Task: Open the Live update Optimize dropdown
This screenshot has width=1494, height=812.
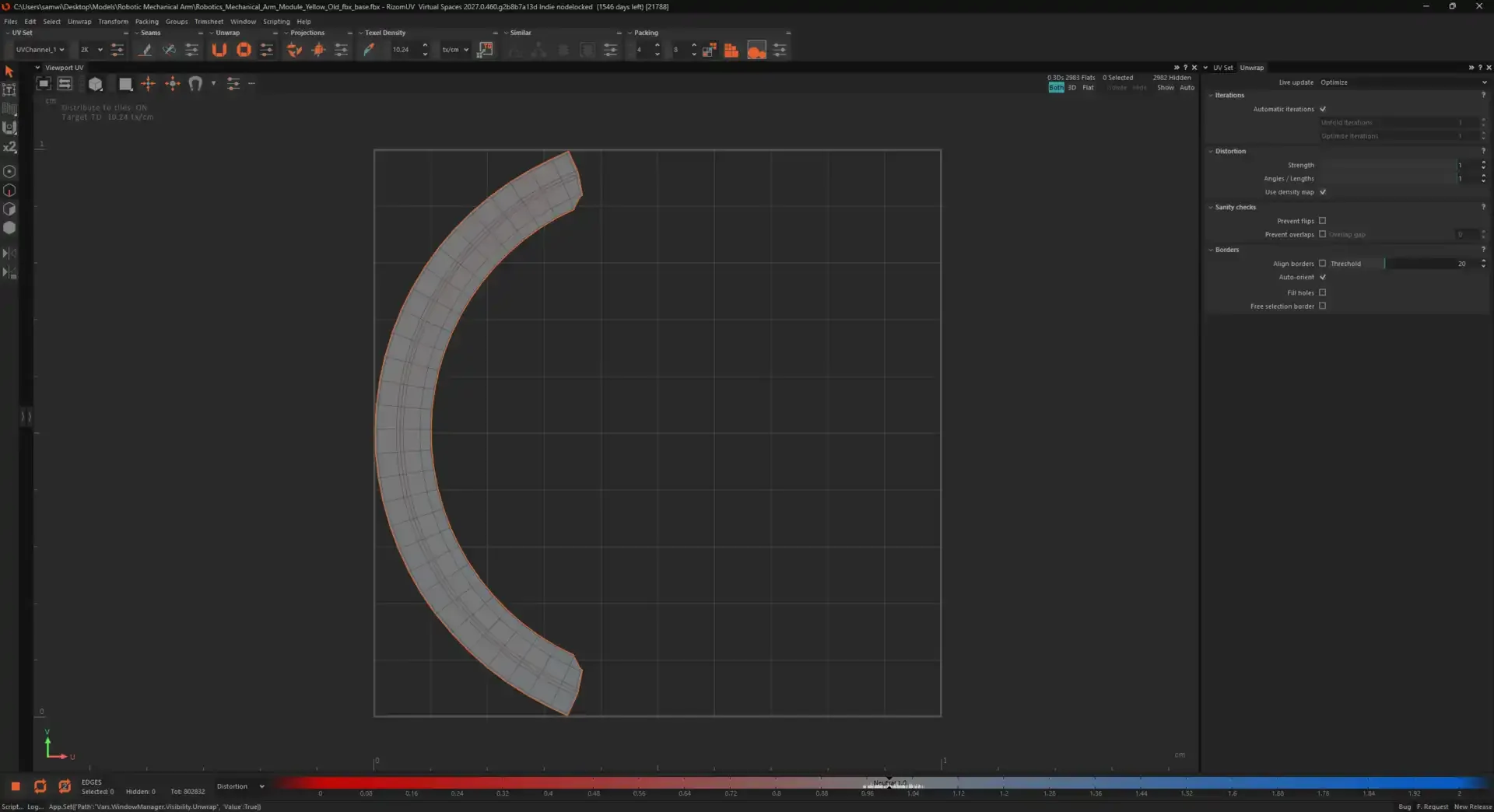Action: (x=1403, y=82)
